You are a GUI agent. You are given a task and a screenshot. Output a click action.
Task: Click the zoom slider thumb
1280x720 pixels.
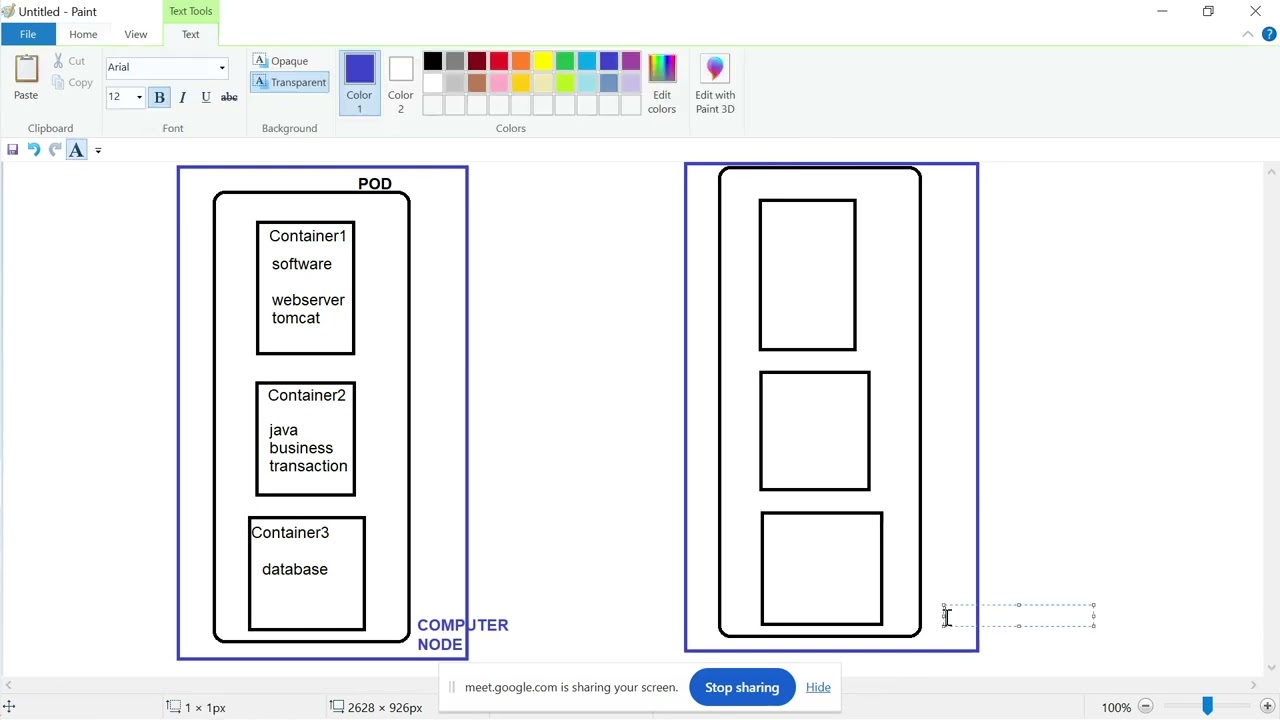[1207, 707]
